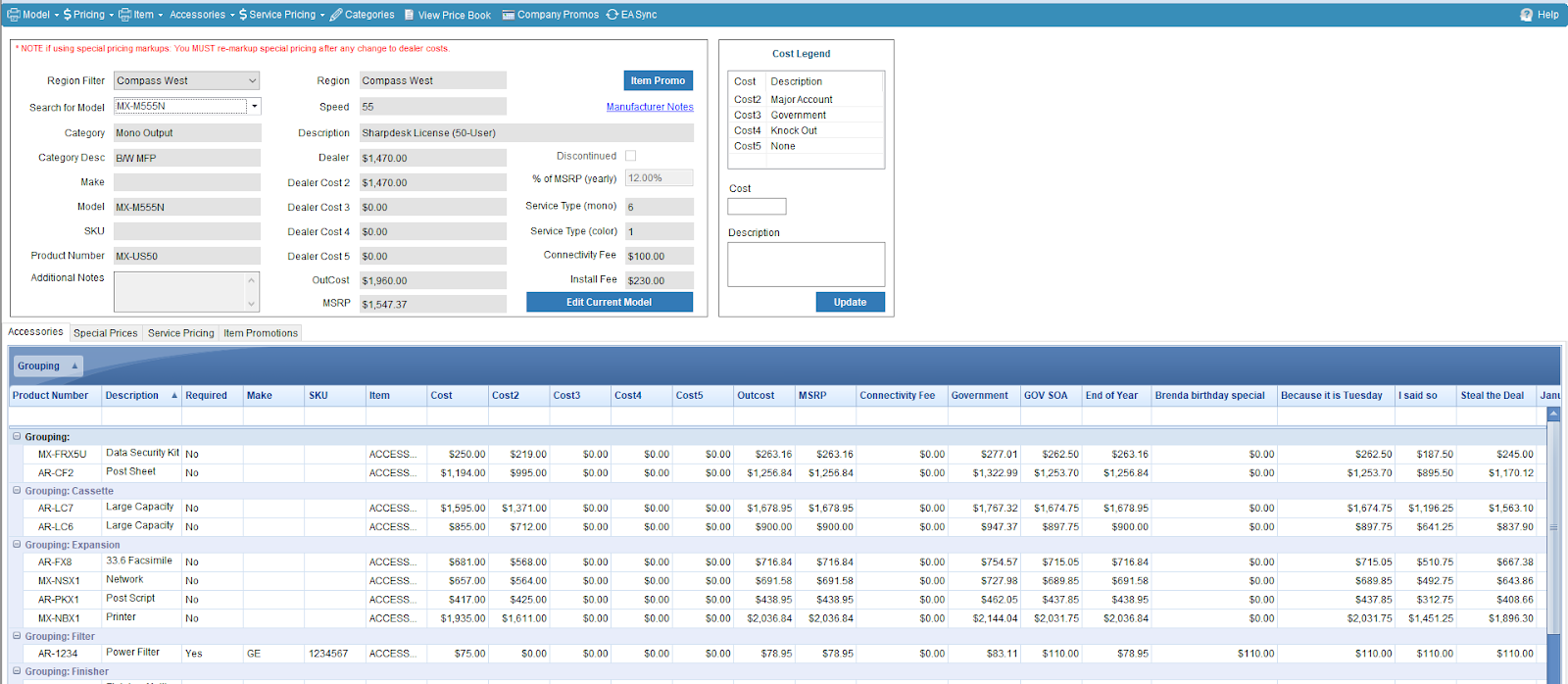Collapse the first unnamed Grouping row

(17, 436)
